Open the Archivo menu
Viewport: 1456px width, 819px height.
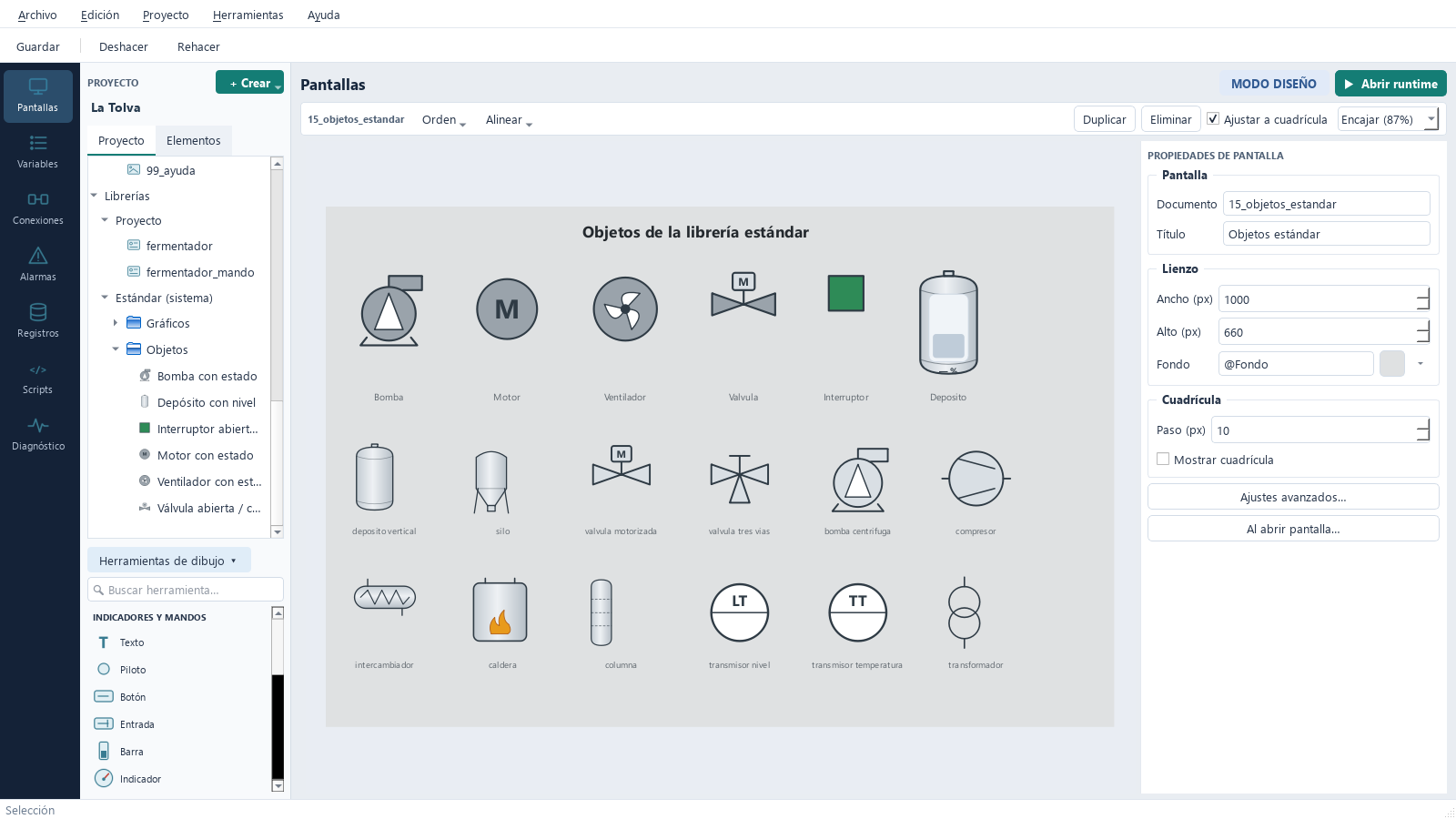[37, 15]
